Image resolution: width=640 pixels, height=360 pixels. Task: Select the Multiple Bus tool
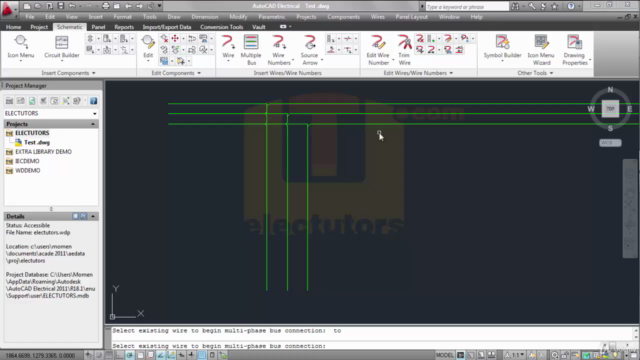coord(251,50)
